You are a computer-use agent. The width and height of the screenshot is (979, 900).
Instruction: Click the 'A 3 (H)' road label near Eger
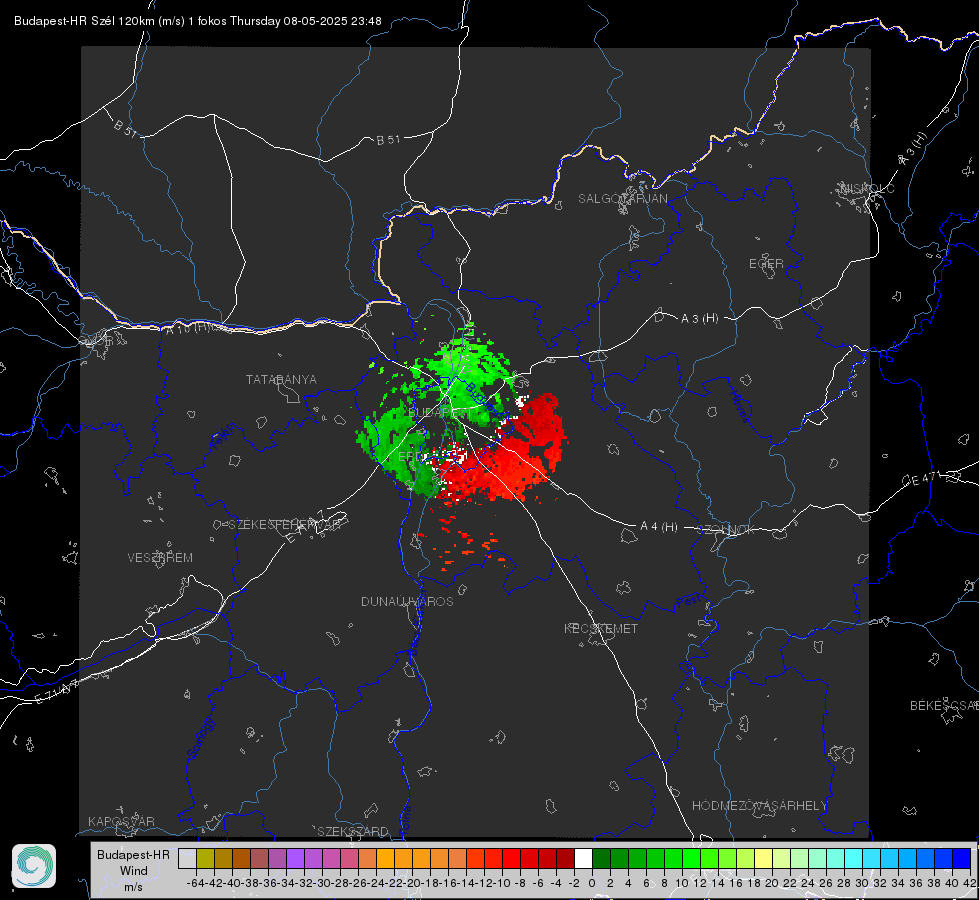point(699,318)
